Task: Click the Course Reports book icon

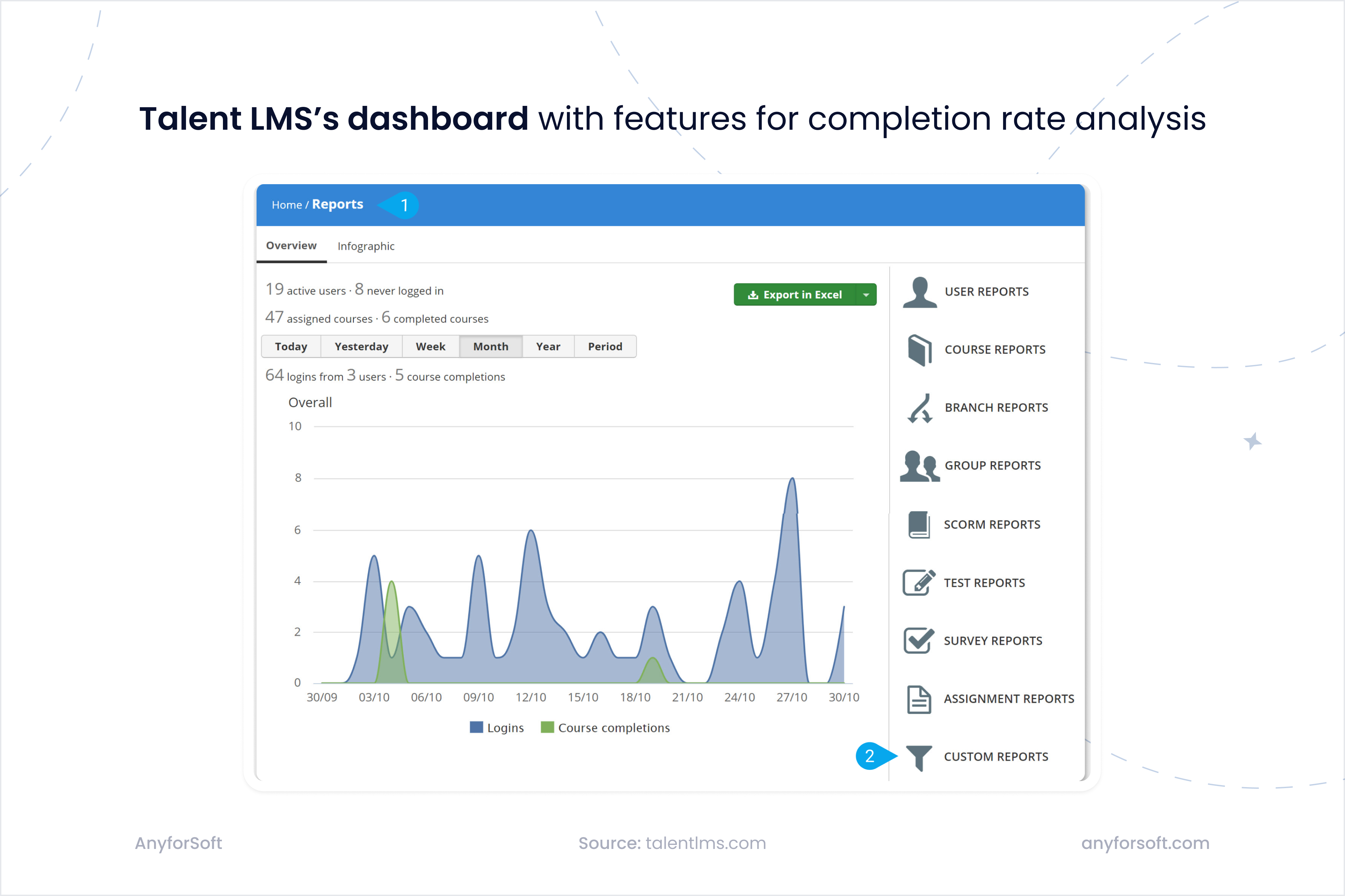Action: pyautogui.click(x=920, y=350)
